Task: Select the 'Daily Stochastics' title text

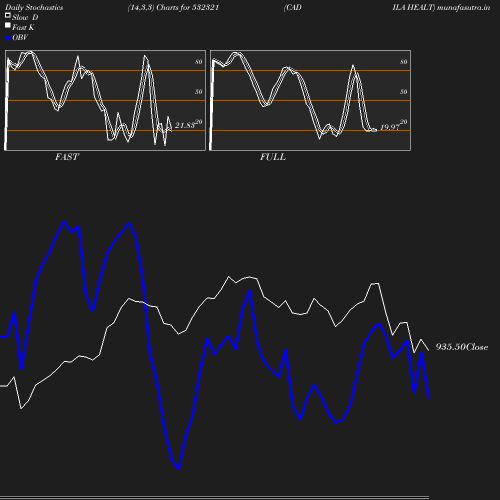Action: click(34, 8)
